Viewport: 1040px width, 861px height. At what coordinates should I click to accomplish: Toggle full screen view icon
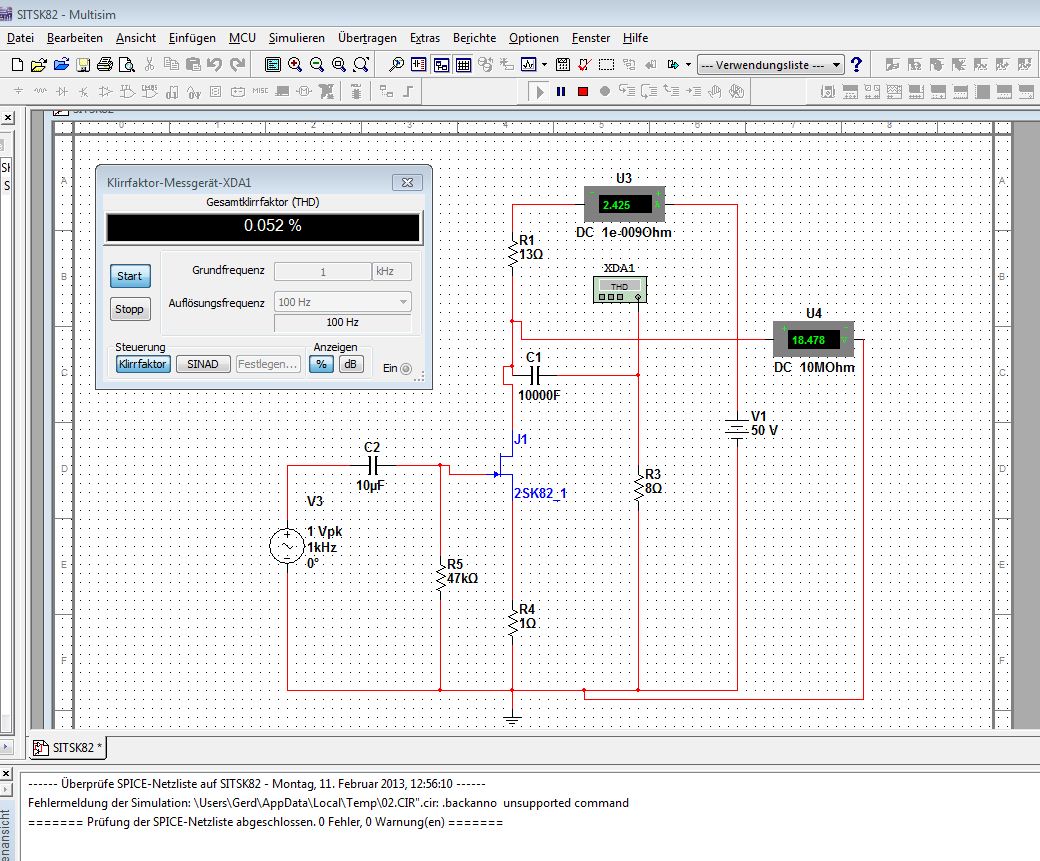point(273,64)
